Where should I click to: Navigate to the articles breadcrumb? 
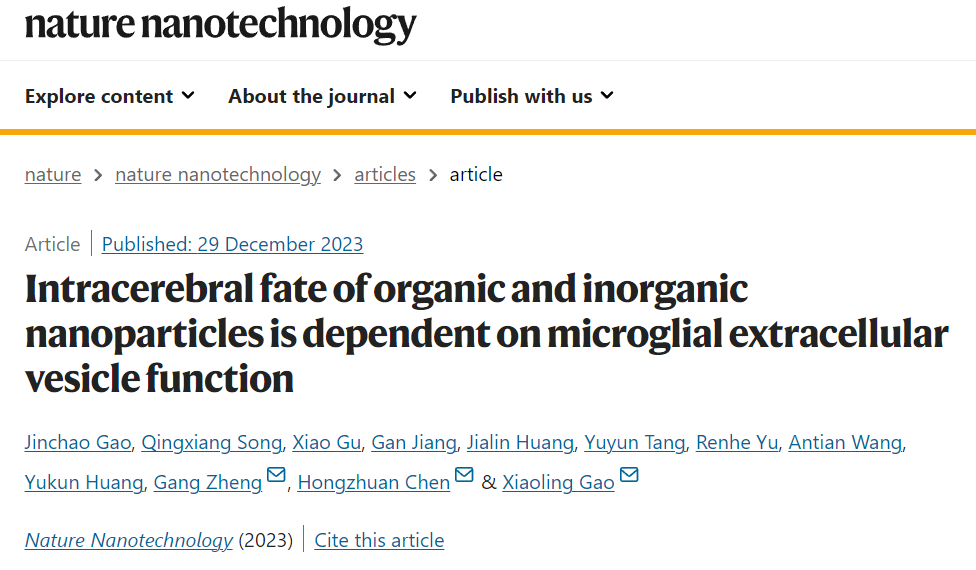click(385, 175)
